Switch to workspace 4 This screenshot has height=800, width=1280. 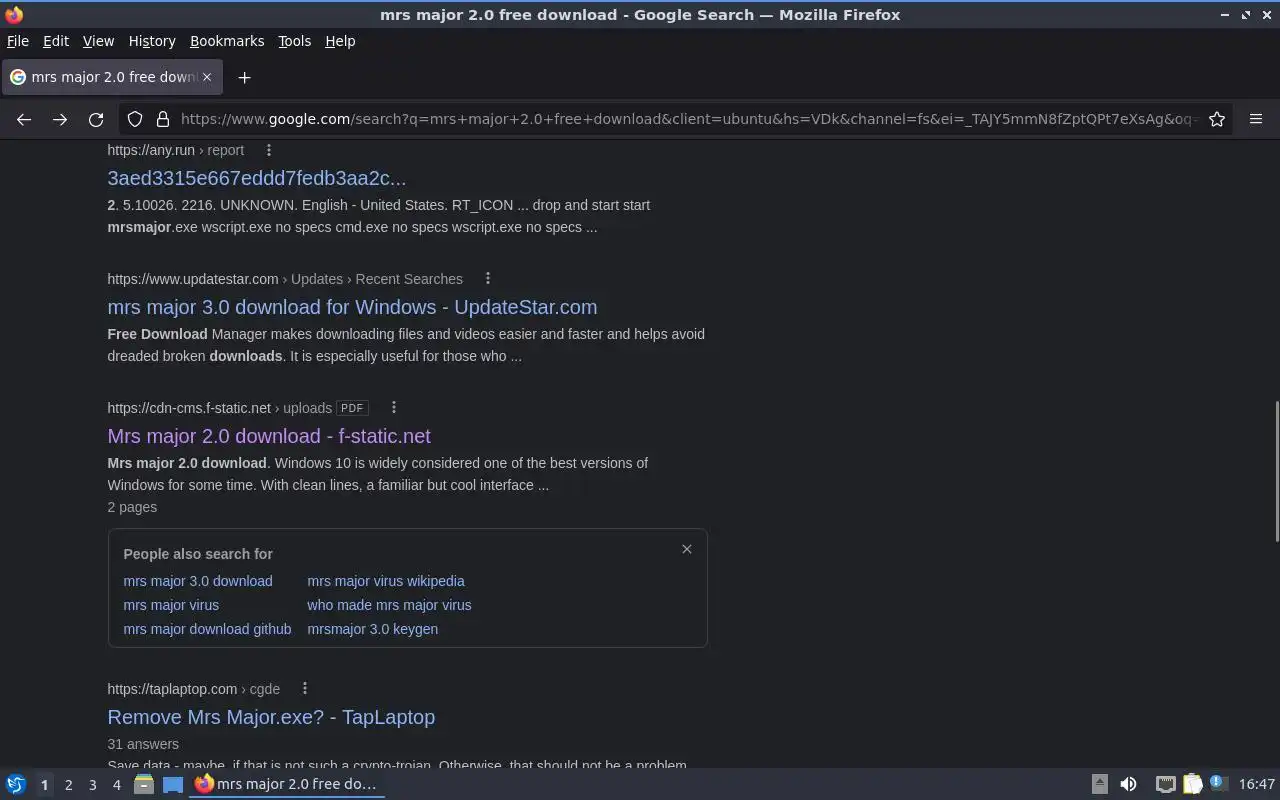(116, 785)
